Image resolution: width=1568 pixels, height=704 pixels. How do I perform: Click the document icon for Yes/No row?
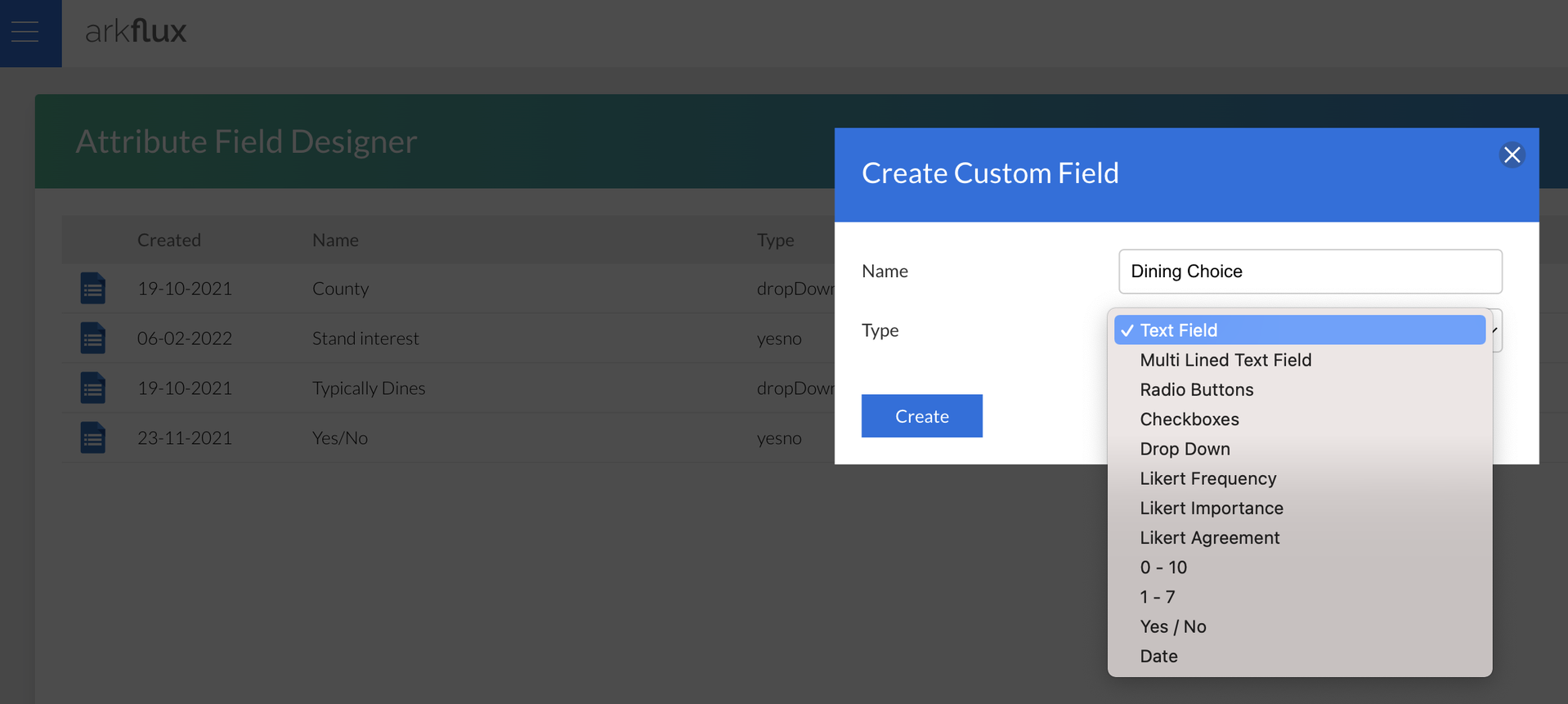tap(93, 438)
